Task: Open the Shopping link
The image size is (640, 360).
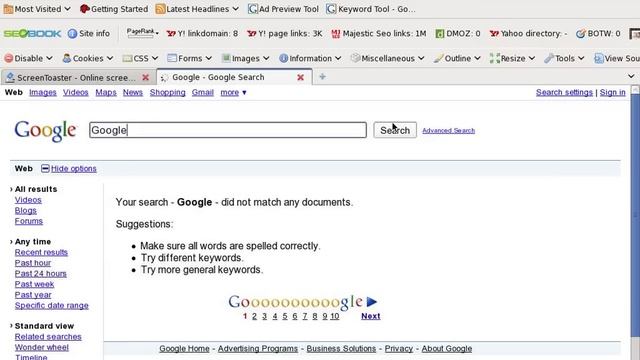Action: point(167,92)
